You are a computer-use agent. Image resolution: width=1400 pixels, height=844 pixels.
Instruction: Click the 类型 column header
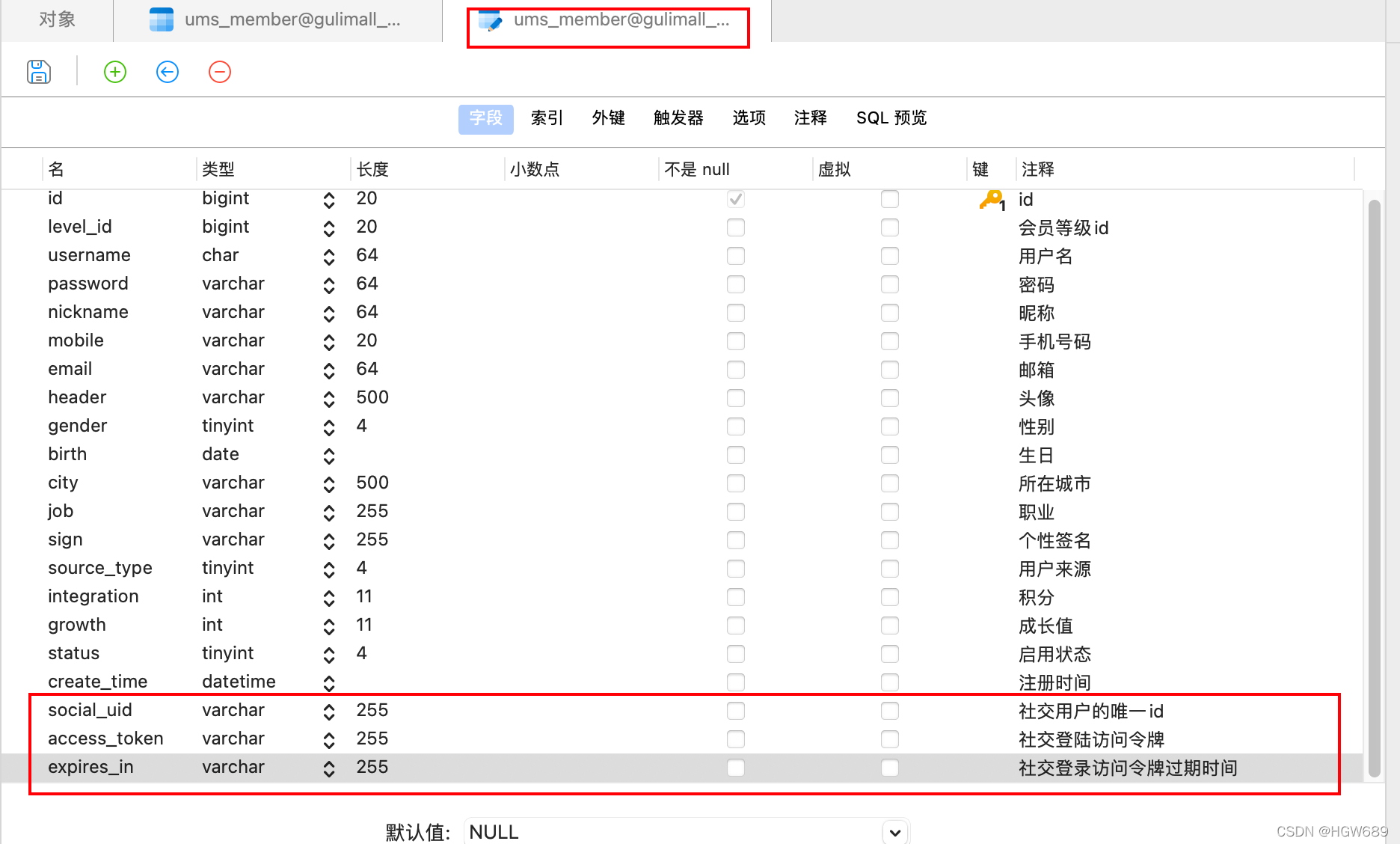point(273,169)
